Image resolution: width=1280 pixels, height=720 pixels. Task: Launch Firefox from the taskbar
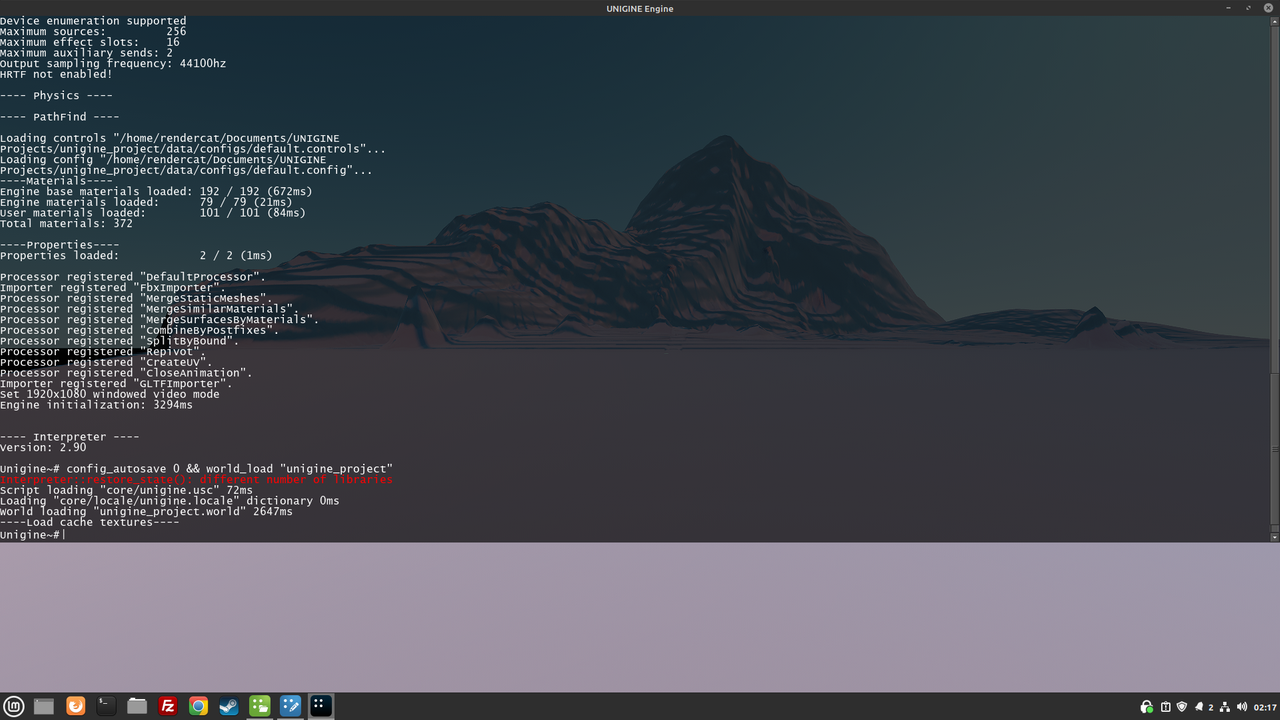tap(75, 706)
